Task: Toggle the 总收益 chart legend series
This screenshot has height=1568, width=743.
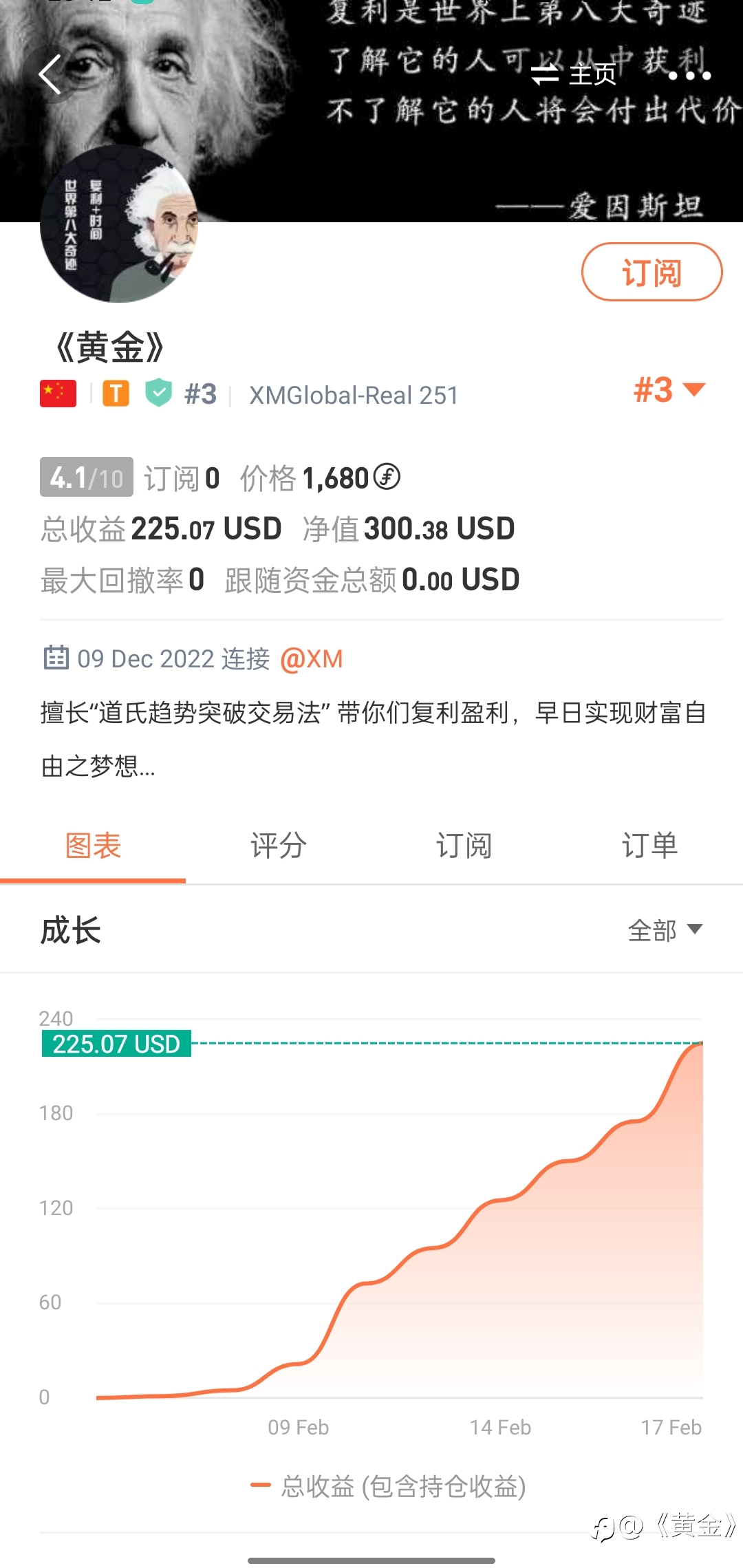Action: click(x=389, y=1487)
